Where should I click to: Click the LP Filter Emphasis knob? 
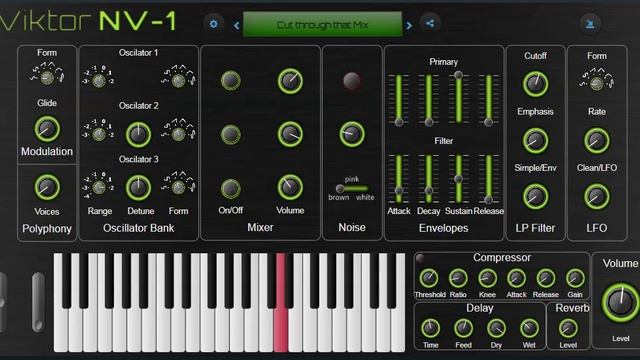point(535,140)
